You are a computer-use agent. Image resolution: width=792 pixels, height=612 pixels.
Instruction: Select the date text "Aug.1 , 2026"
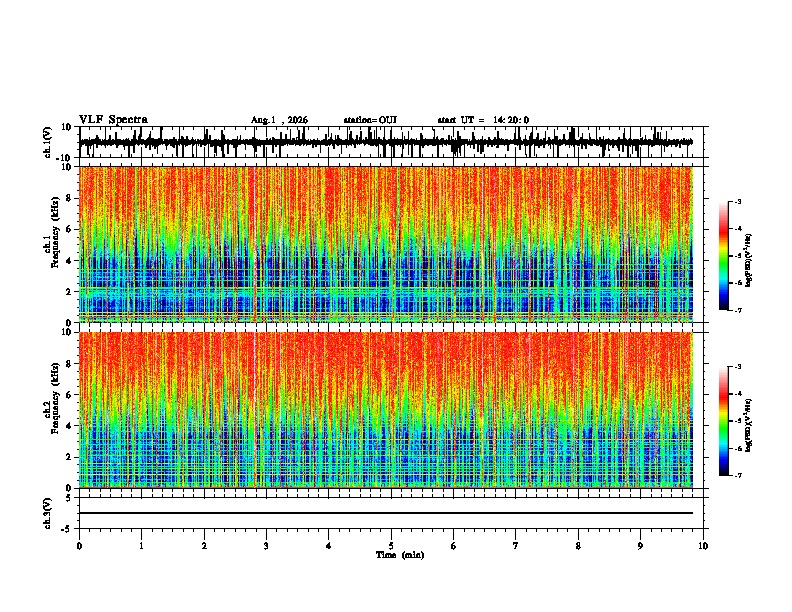pos(279,120)
